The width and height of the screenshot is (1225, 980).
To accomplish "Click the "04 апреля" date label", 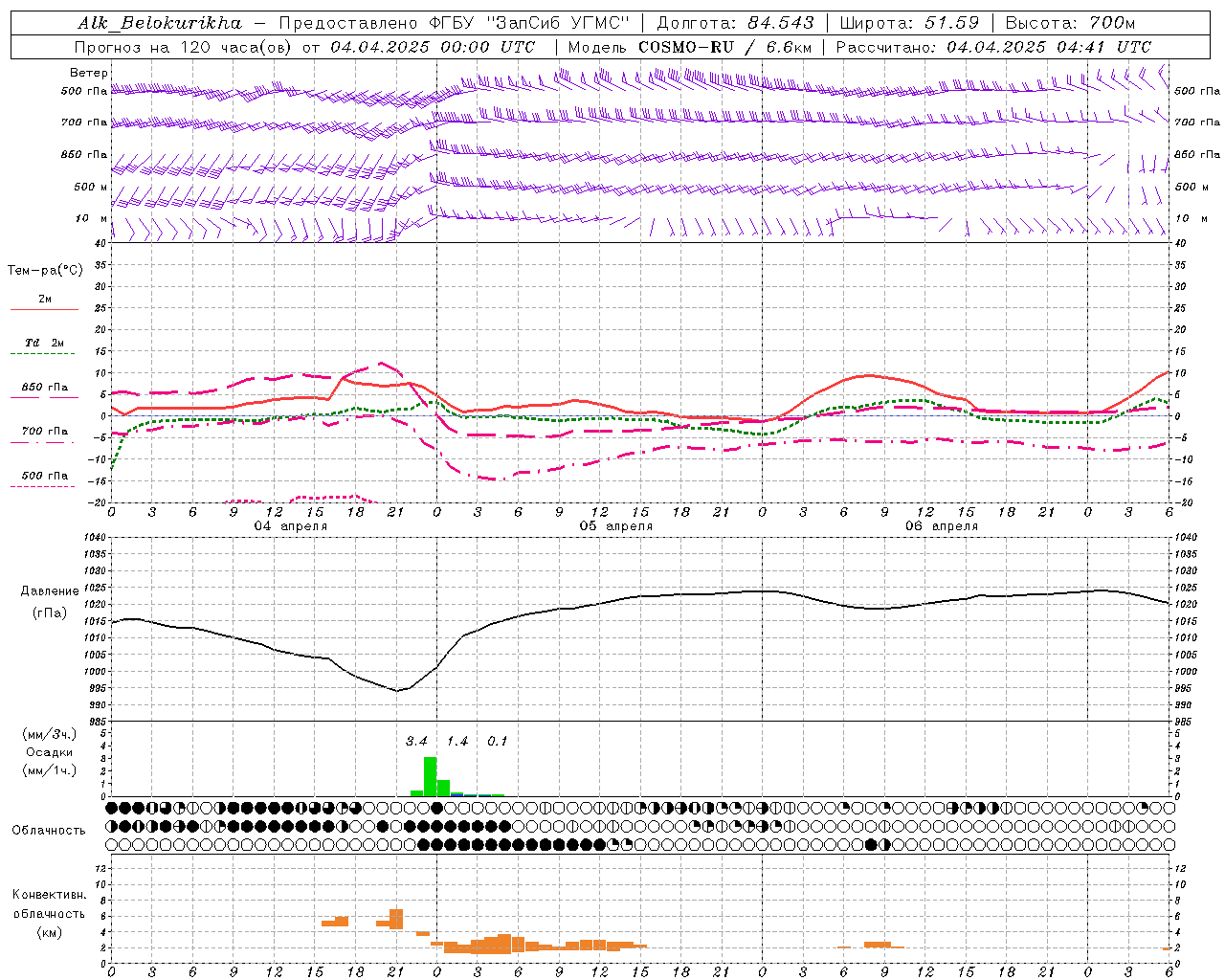I will [x=290, y=526].
